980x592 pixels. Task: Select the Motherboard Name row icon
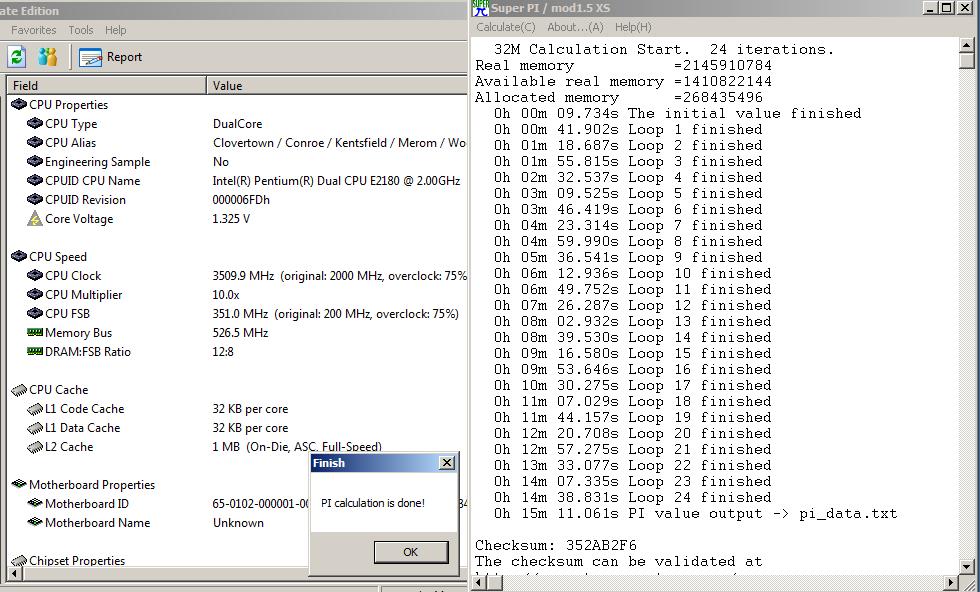pyautogui.click(x=35, y=523)
